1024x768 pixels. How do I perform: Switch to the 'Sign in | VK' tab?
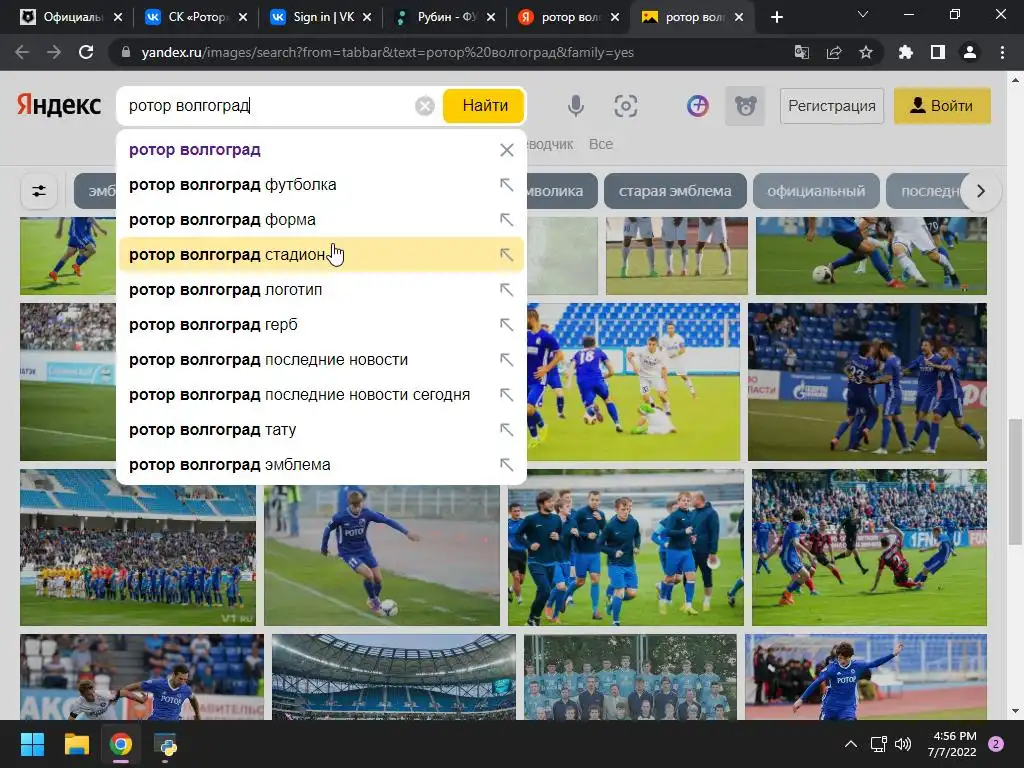point(322,17)
